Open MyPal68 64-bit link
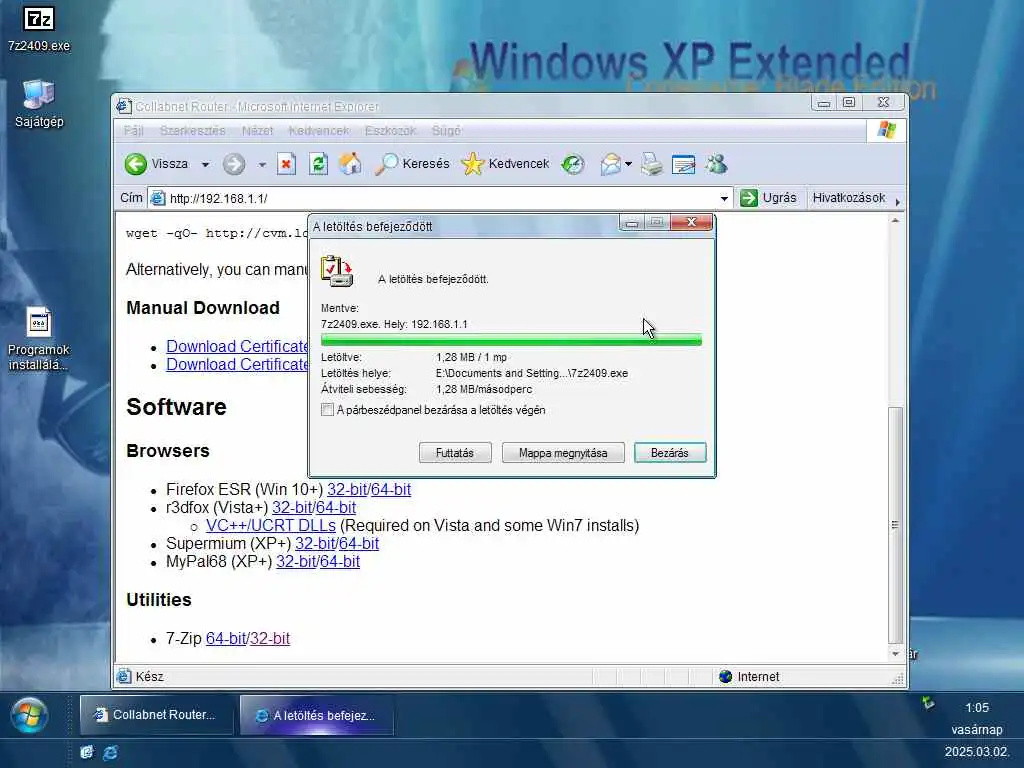 [x=340, y=562]
